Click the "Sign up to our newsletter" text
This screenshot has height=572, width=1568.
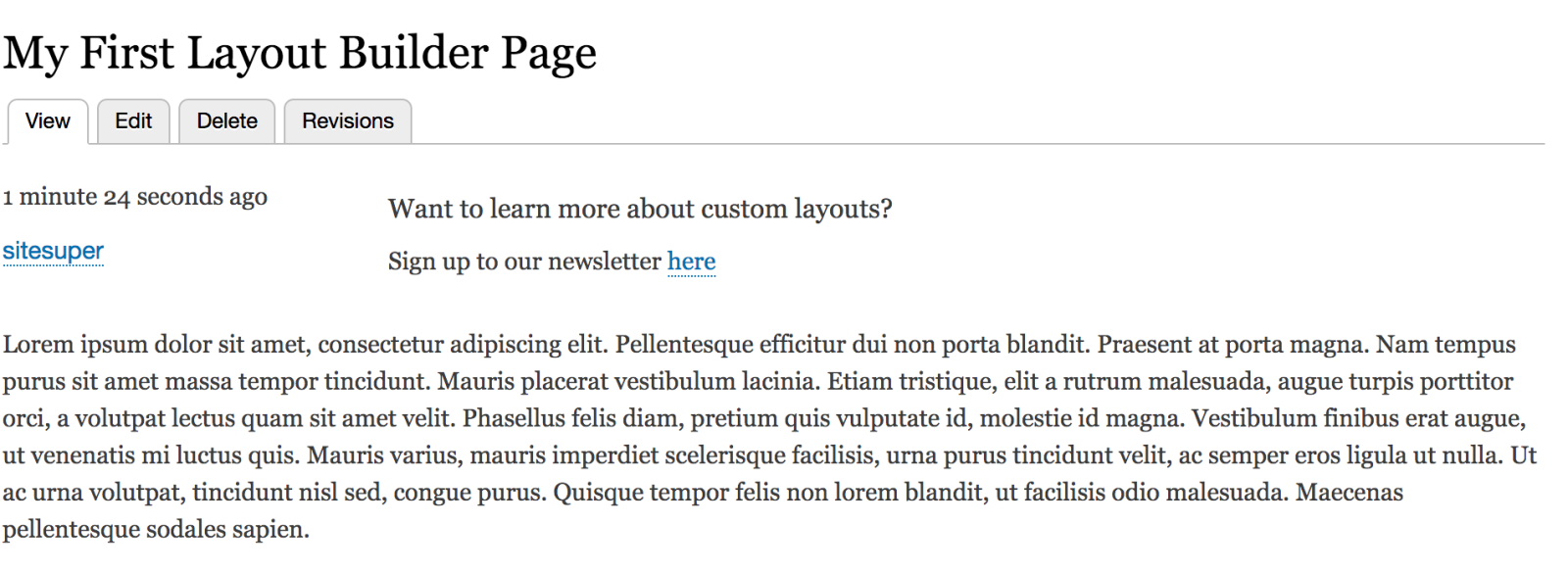(524, 262)
